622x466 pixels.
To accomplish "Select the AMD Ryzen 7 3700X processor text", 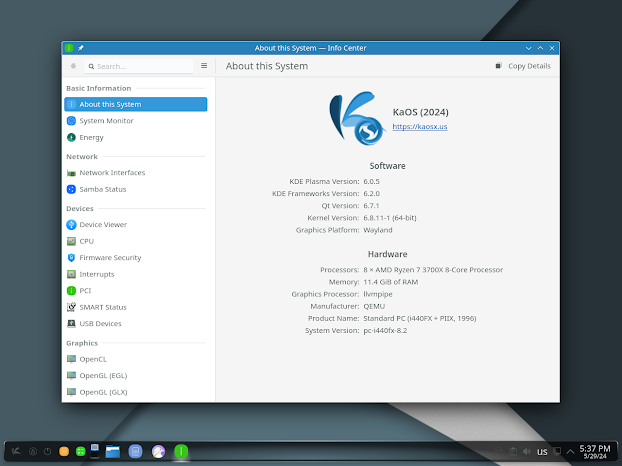I will point(433,270).
